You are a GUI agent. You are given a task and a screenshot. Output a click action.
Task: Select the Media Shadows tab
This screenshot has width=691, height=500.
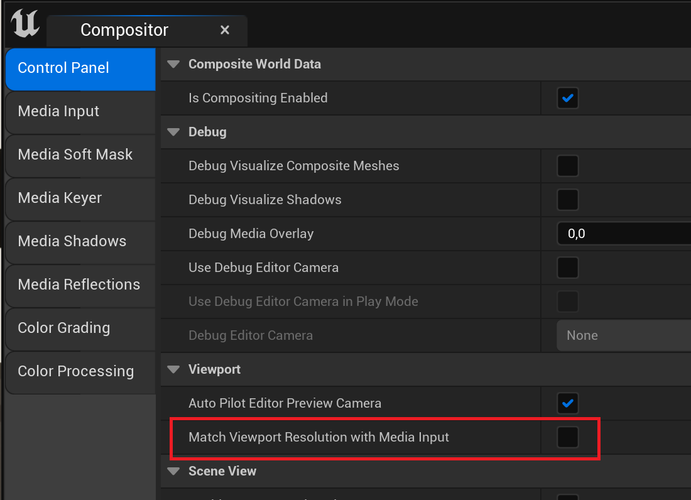tap(72, 241)
